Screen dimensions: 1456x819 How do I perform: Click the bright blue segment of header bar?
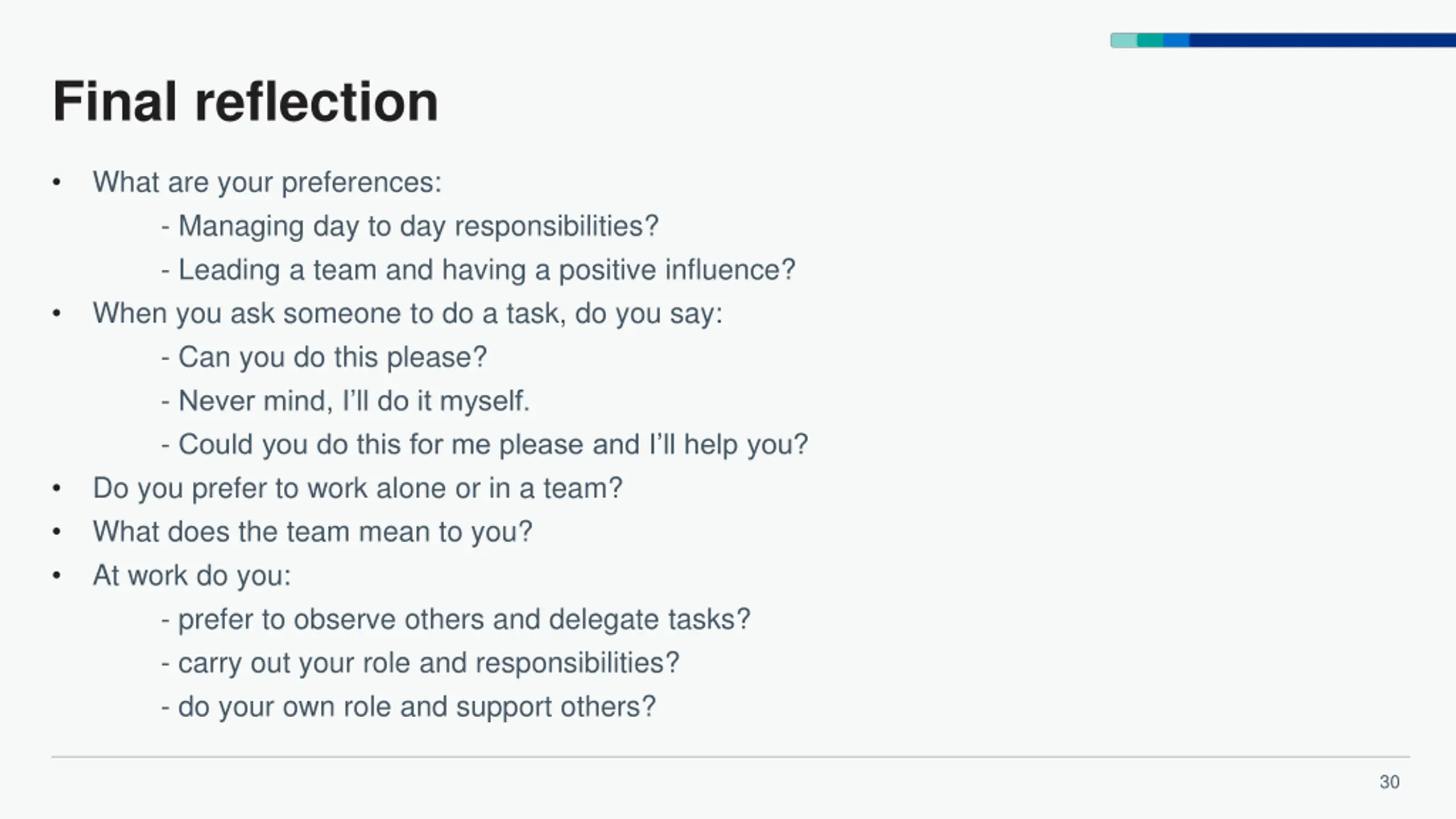coord(1176,40)
